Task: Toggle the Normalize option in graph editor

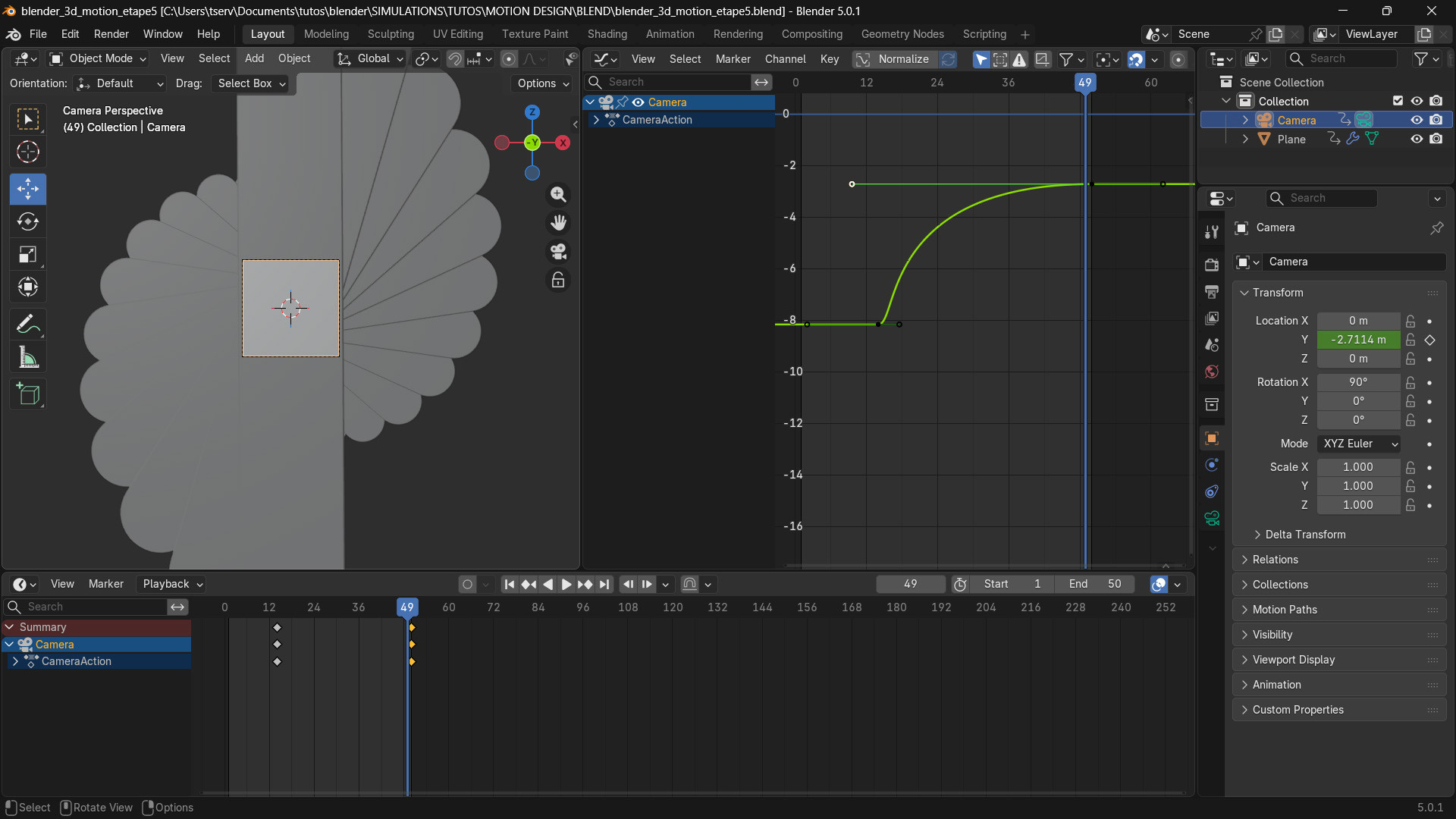Action: coord(893,59)
